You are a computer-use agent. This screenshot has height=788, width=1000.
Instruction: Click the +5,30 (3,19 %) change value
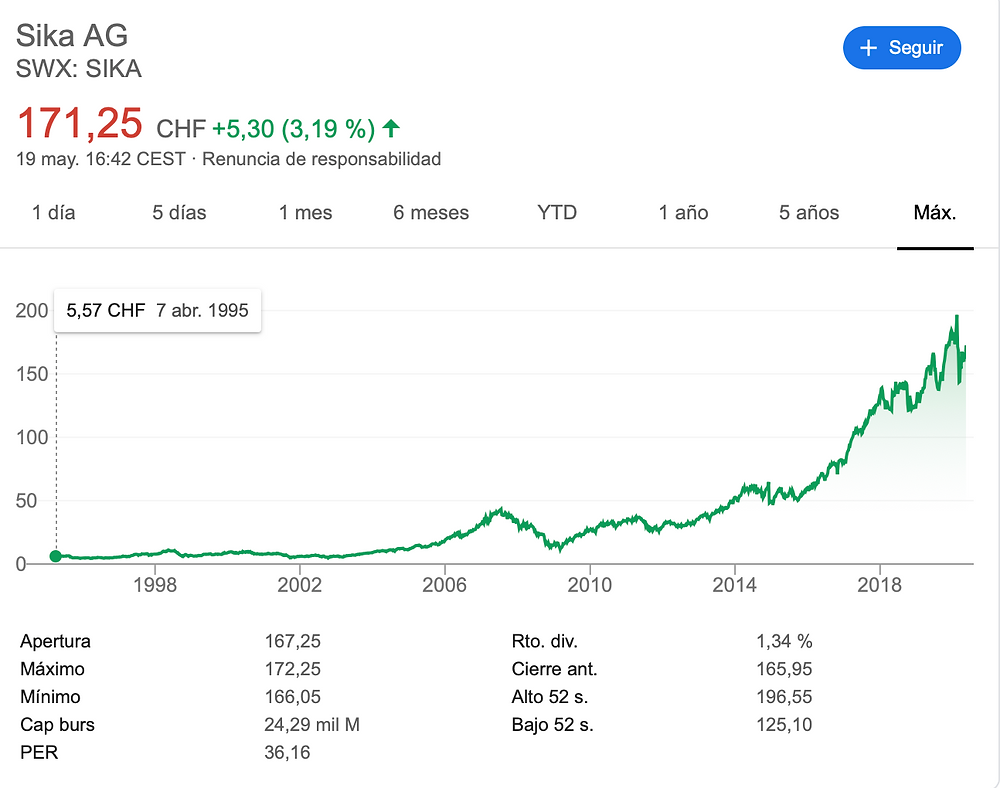pos(293,129)
